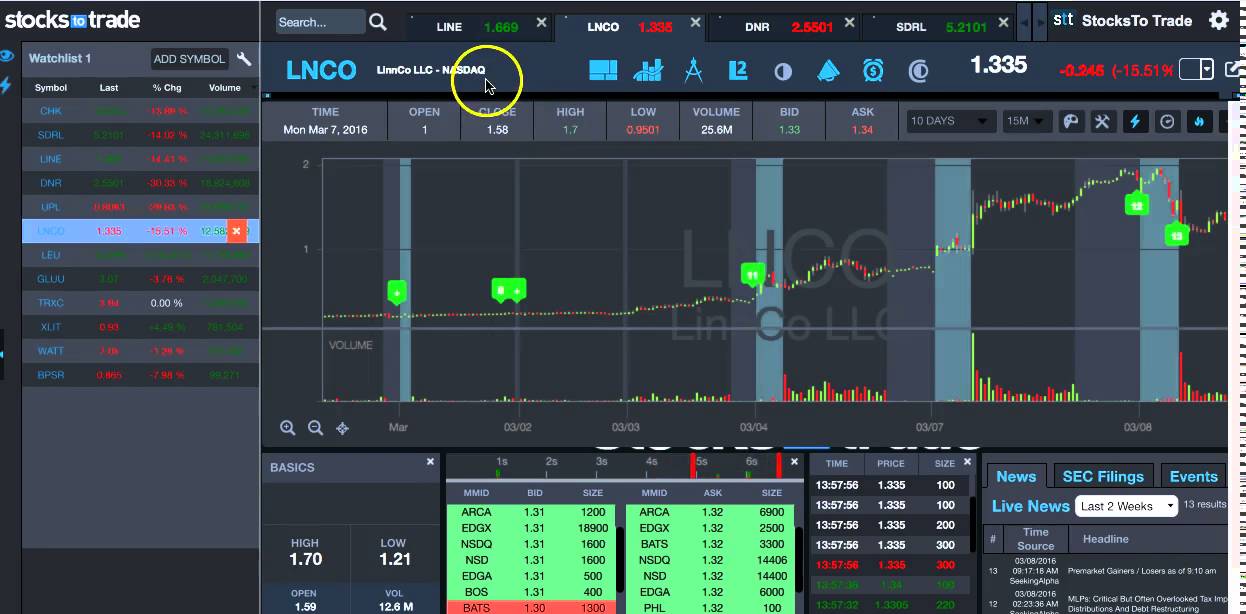Sort watchlist by Volume column
The height and width of the screenshot is (614, 1246).
click(224, 88)
